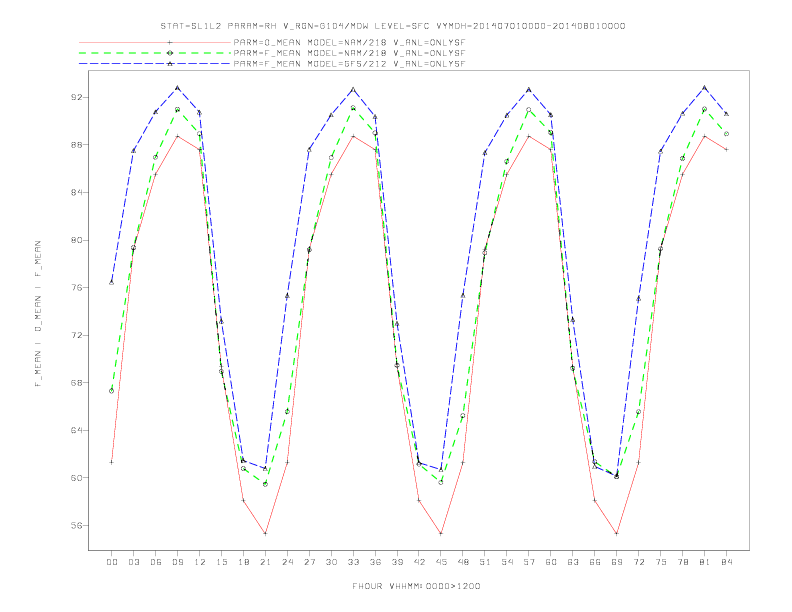Click forecast hour 75 on the x-axis

point(661,562)
